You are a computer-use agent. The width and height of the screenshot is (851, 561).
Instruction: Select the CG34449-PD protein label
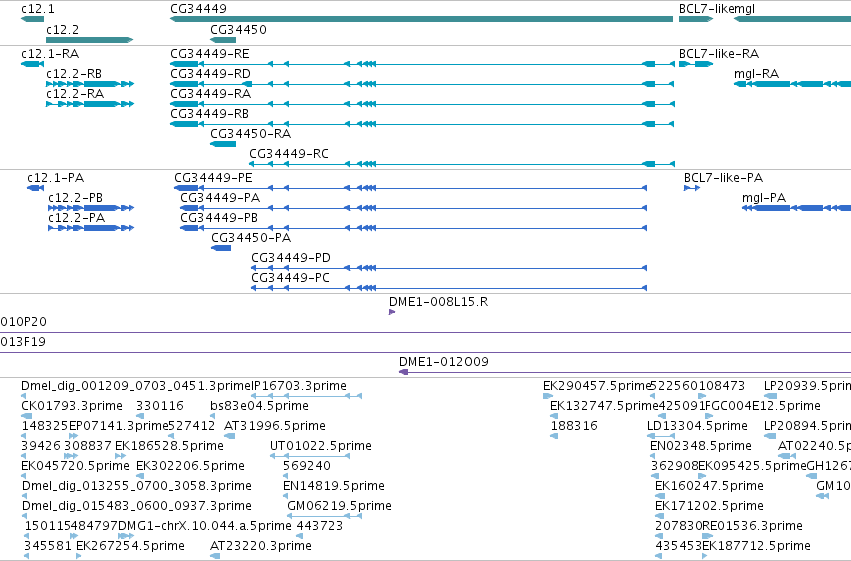291,258
